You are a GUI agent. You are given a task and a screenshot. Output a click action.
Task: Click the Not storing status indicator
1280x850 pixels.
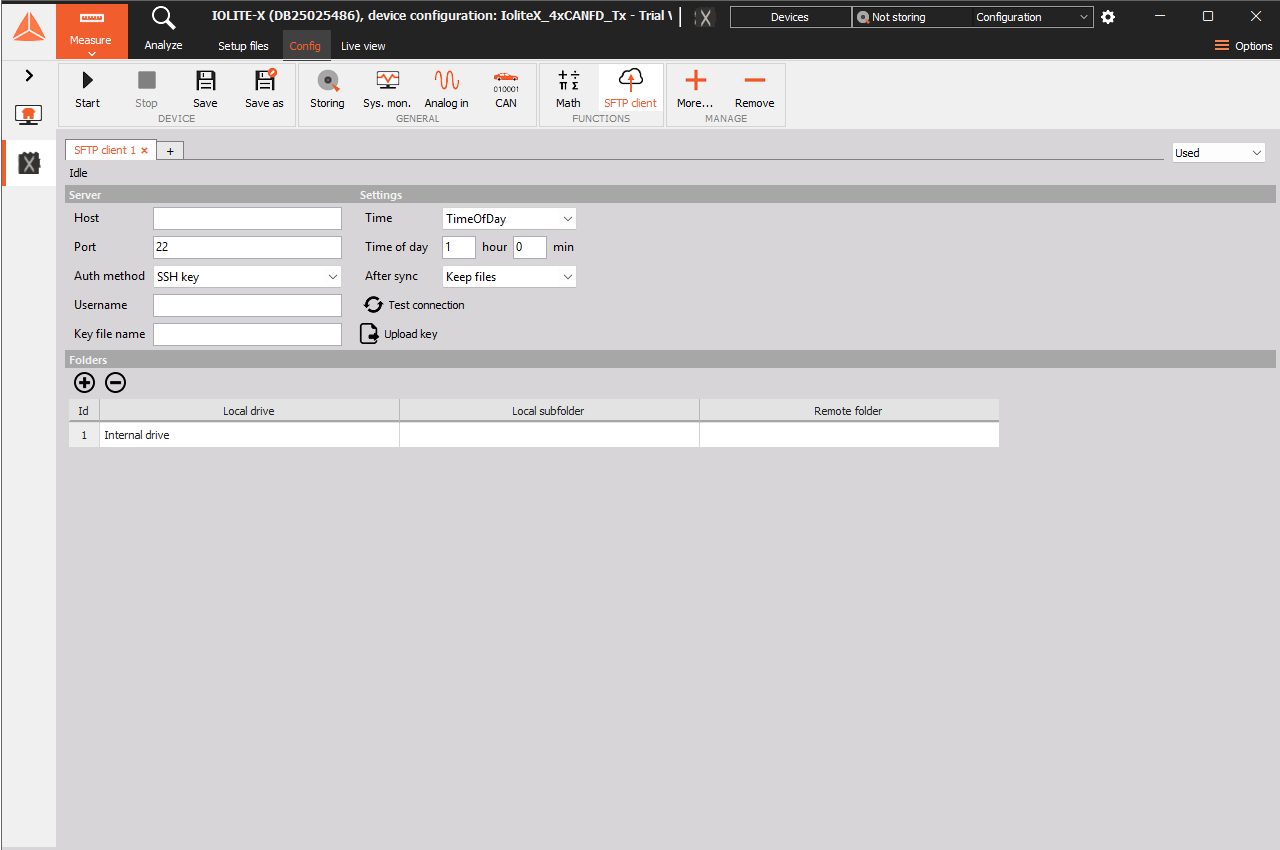tap(911, 17)
